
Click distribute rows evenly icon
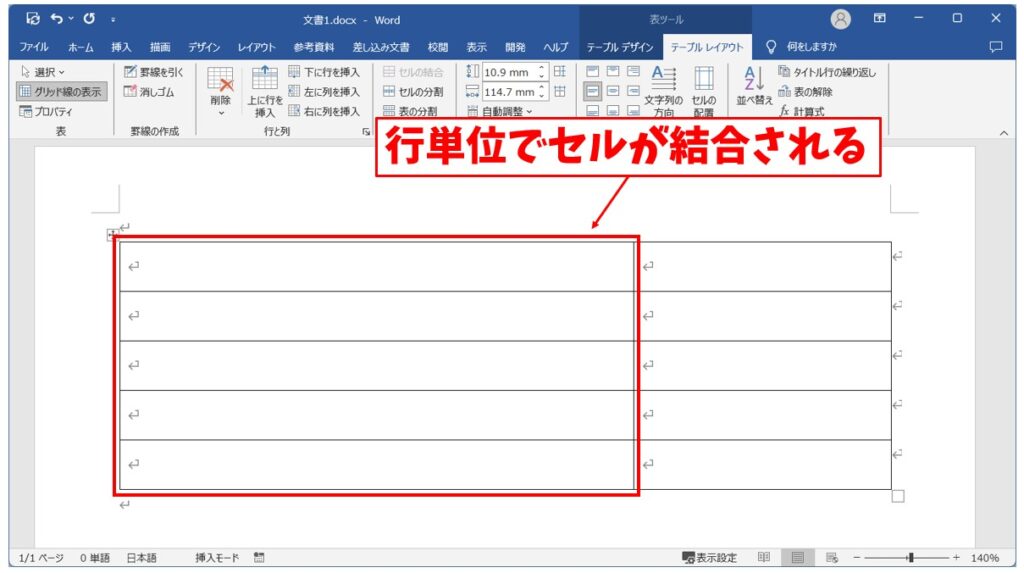tap(560, 71)
